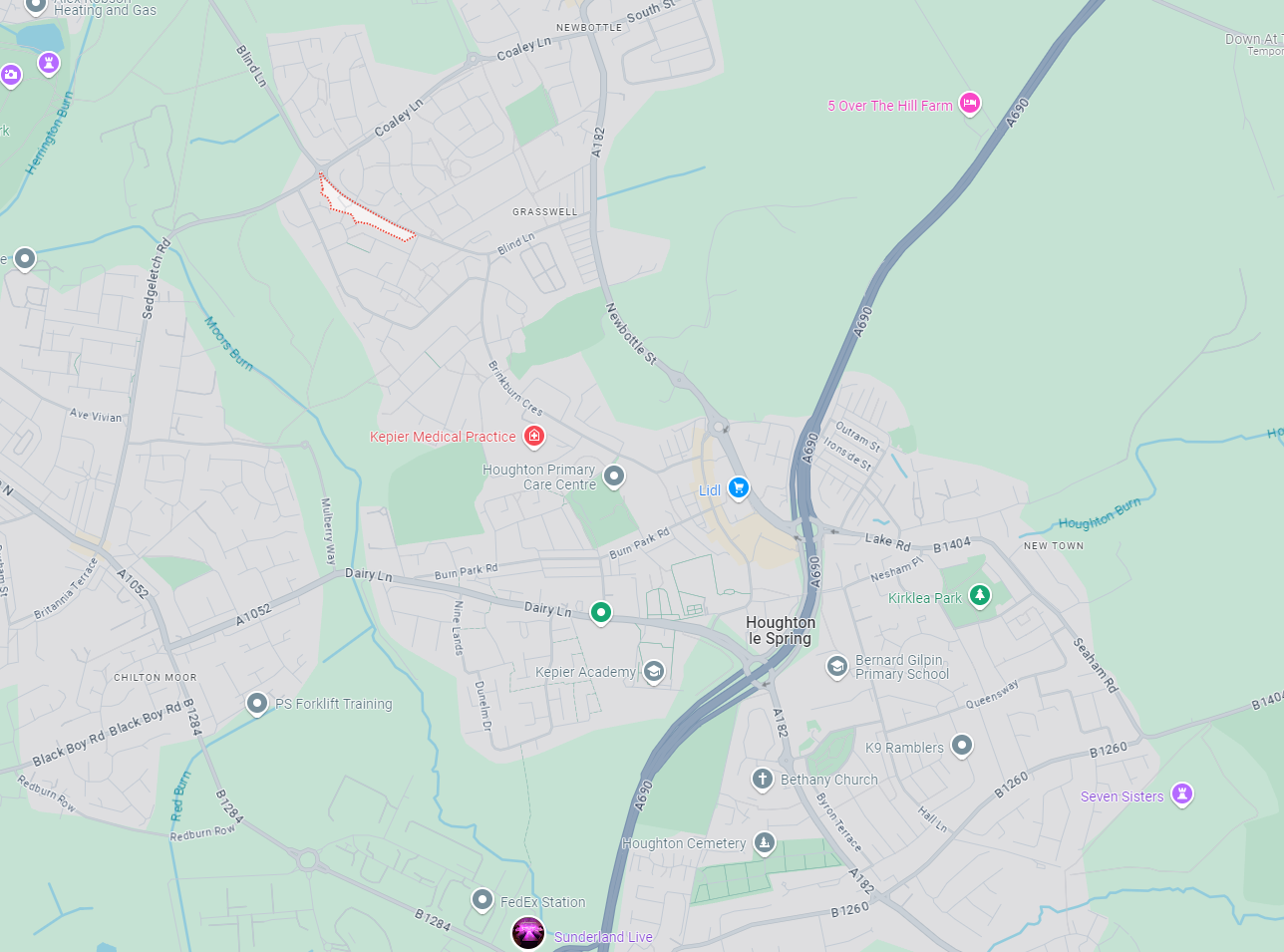Open the Seven Sisters purple landmark pin
The height and width of the screenshot is (952, 1284).
click(1181, 794)
